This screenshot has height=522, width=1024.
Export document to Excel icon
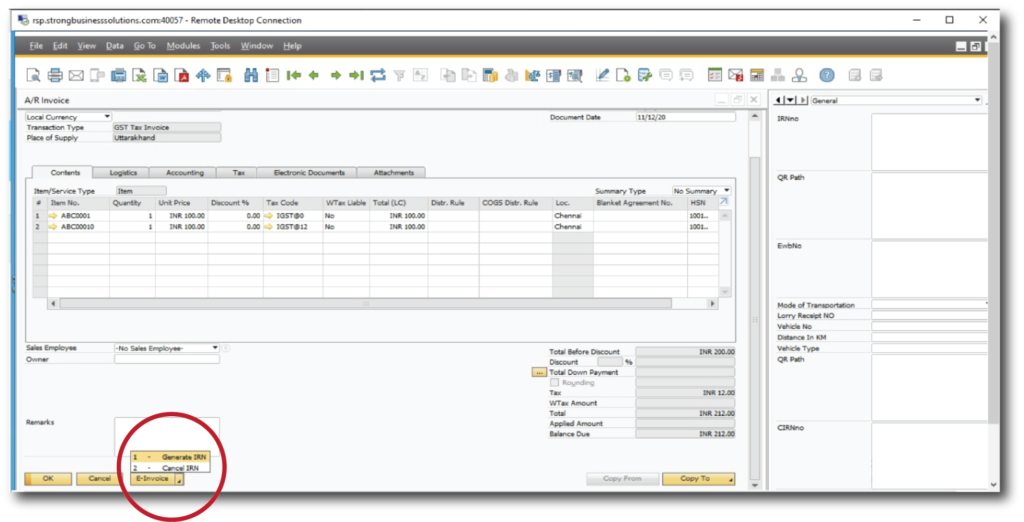(x=141, y=75)
